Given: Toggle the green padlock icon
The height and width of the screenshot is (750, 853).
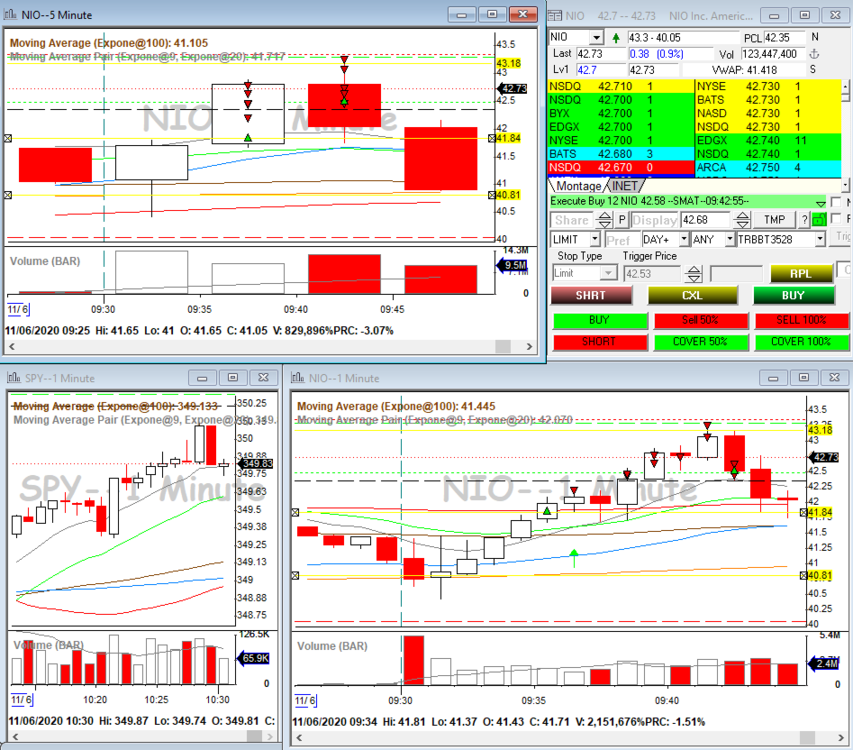Looking at the screenshot, I should pyautogui.click(x=821, y=220).
